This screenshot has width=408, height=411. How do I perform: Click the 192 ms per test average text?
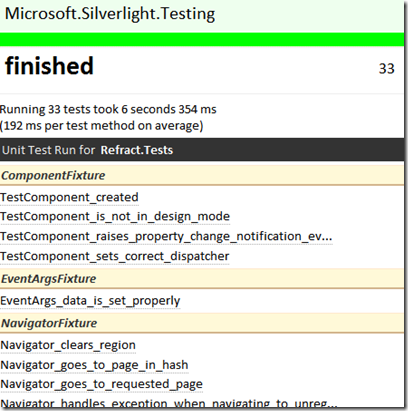pyautogui.click(x=101, y=126)
